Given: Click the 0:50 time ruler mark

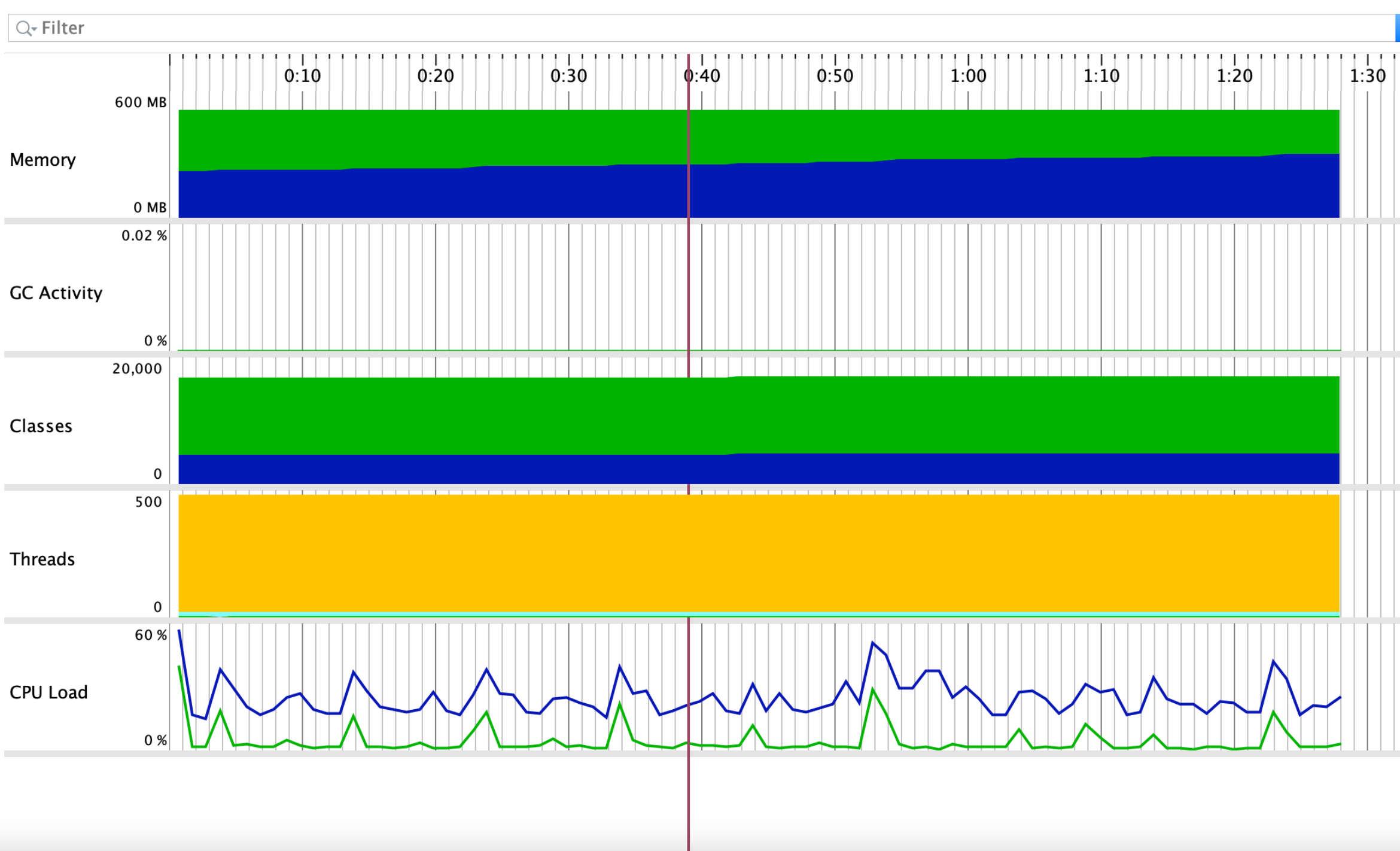Looking at the screenshot, I should click(835, 76).
